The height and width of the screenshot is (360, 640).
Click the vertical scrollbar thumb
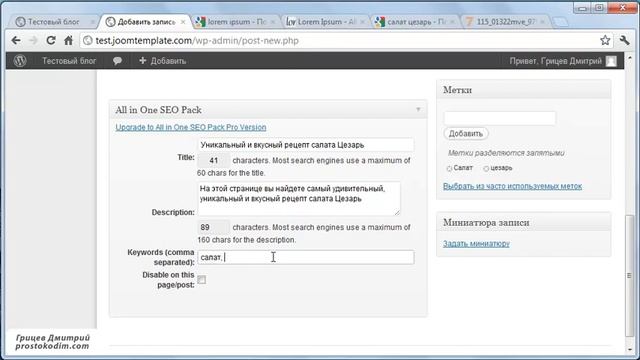pos(629,276)
